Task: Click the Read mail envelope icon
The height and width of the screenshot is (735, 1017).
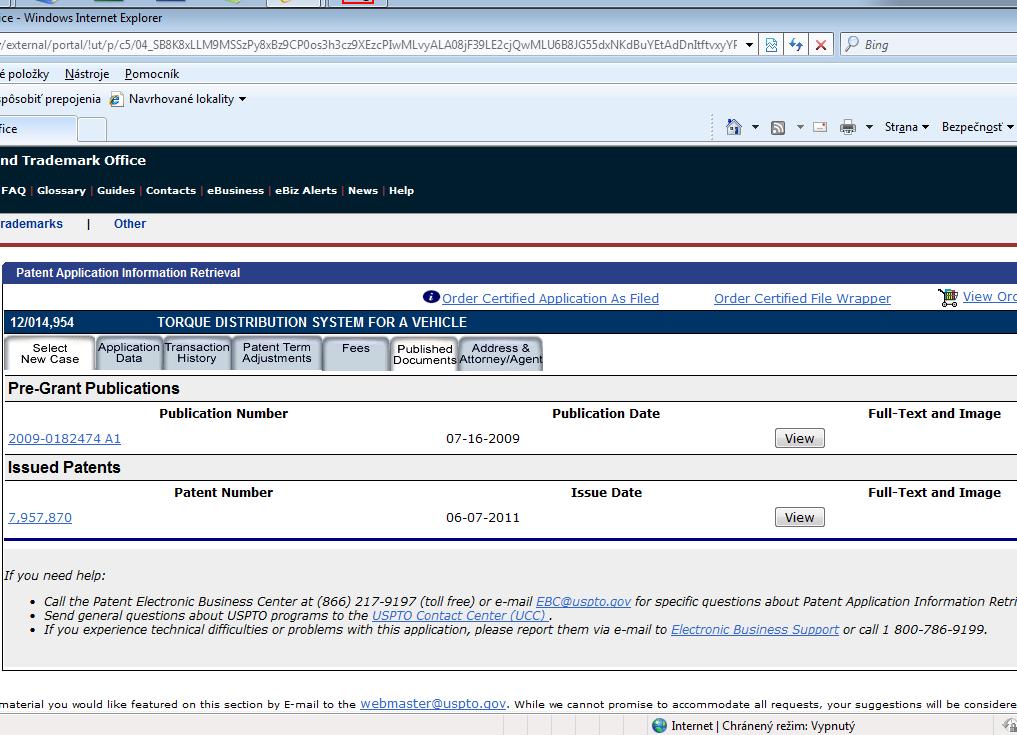Action: pos(820,127)
